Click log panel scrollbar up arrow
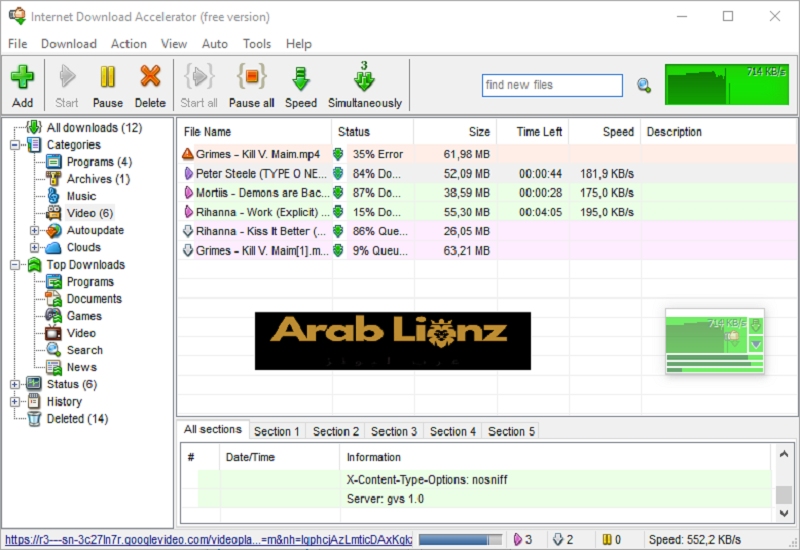This screenshot has height=550, width=800. click(784, 454)
